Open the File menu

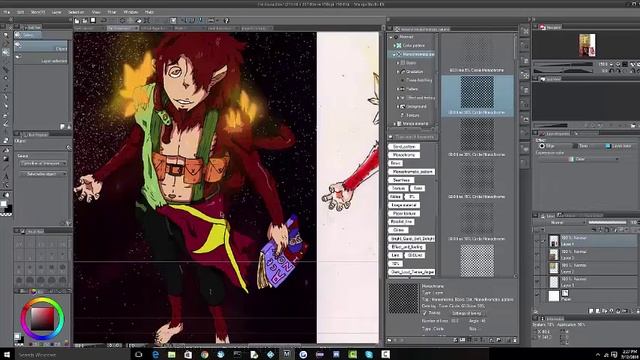point(7,12)
